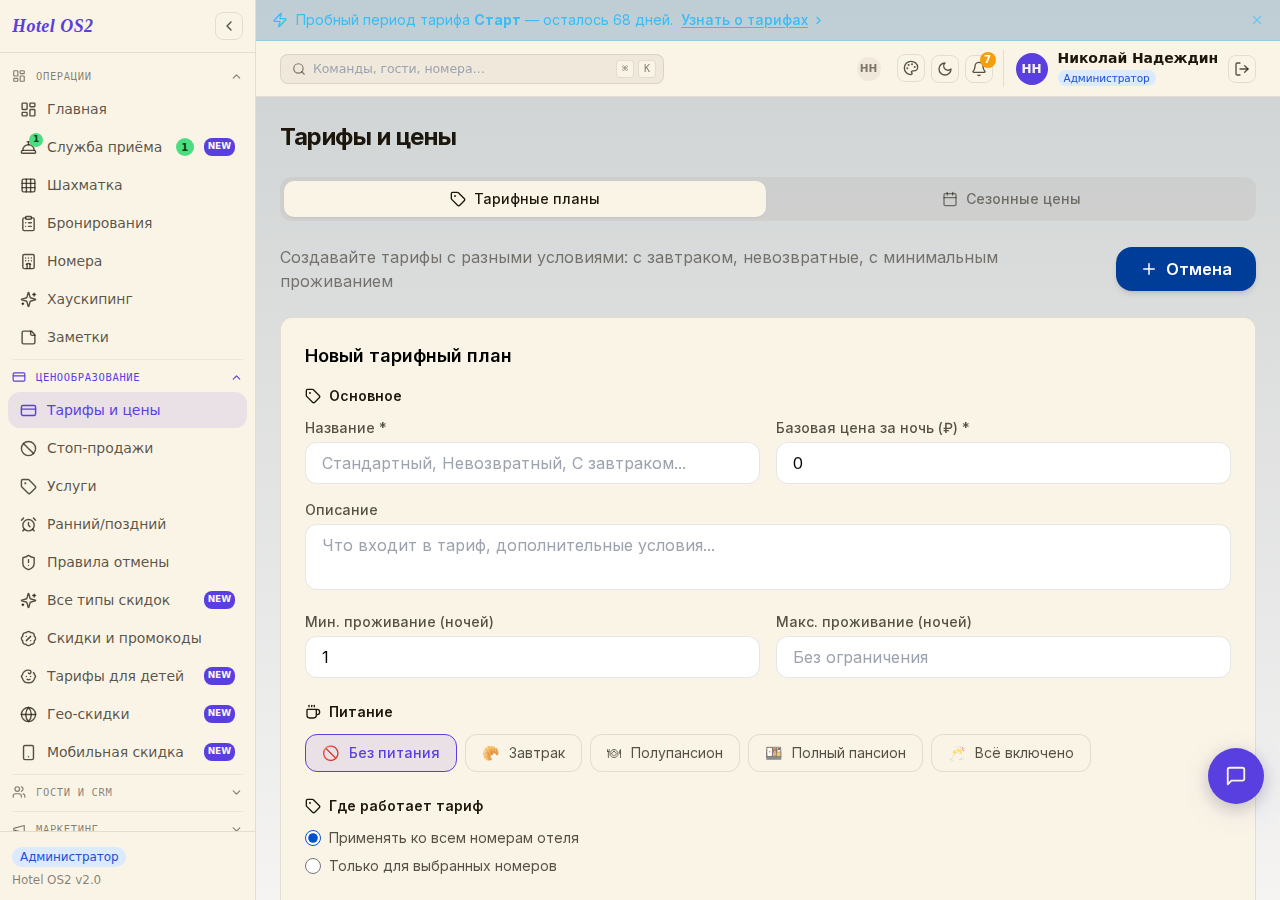
Task: Open notifications bell with badge 7
Action: [979, 69]
